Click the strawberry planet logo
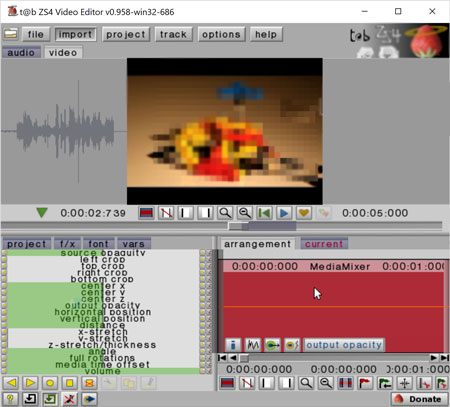The image size is (450, 407). coord(426,41)
